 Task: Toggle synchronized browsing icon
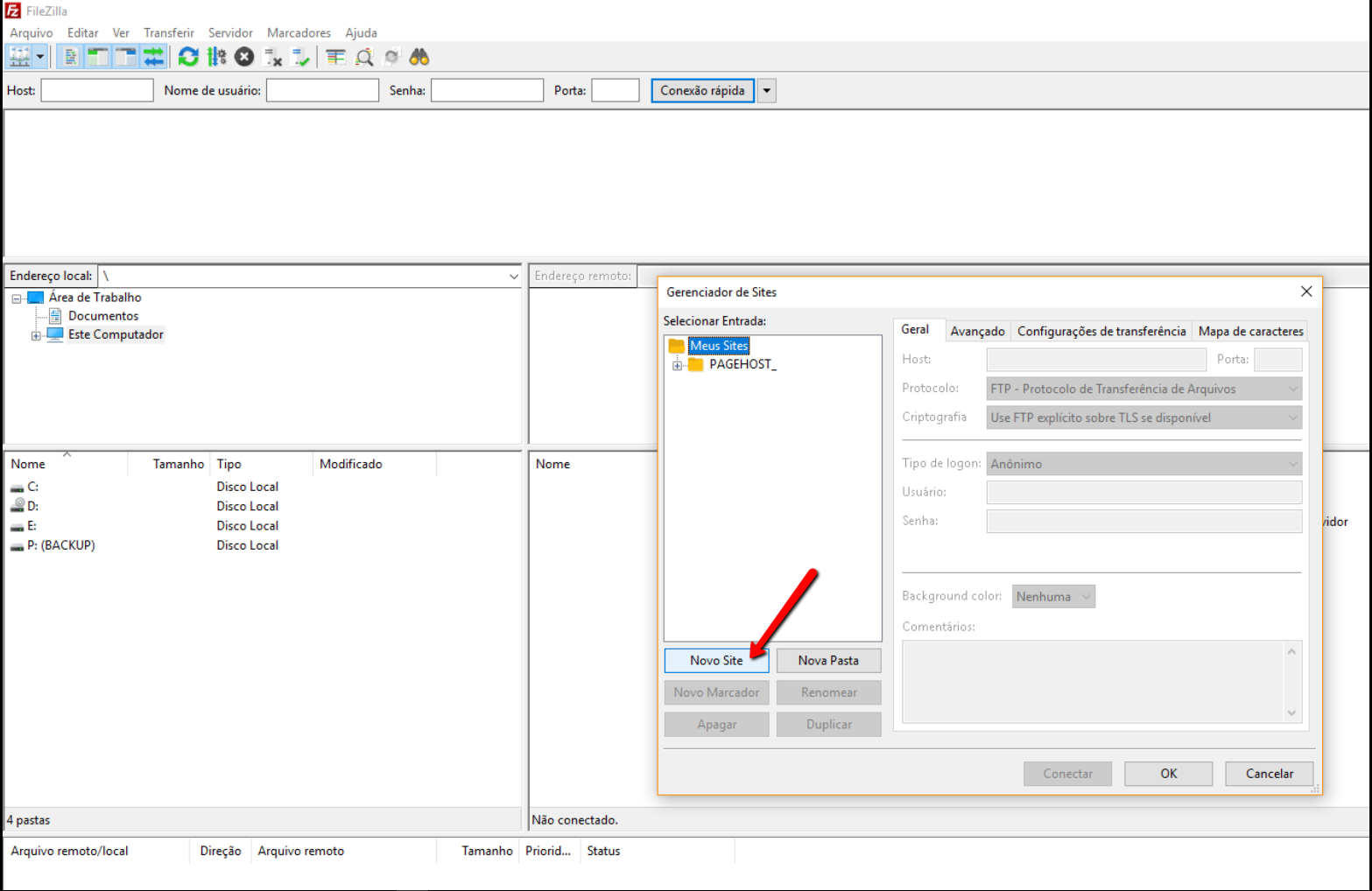click(391, 57)
